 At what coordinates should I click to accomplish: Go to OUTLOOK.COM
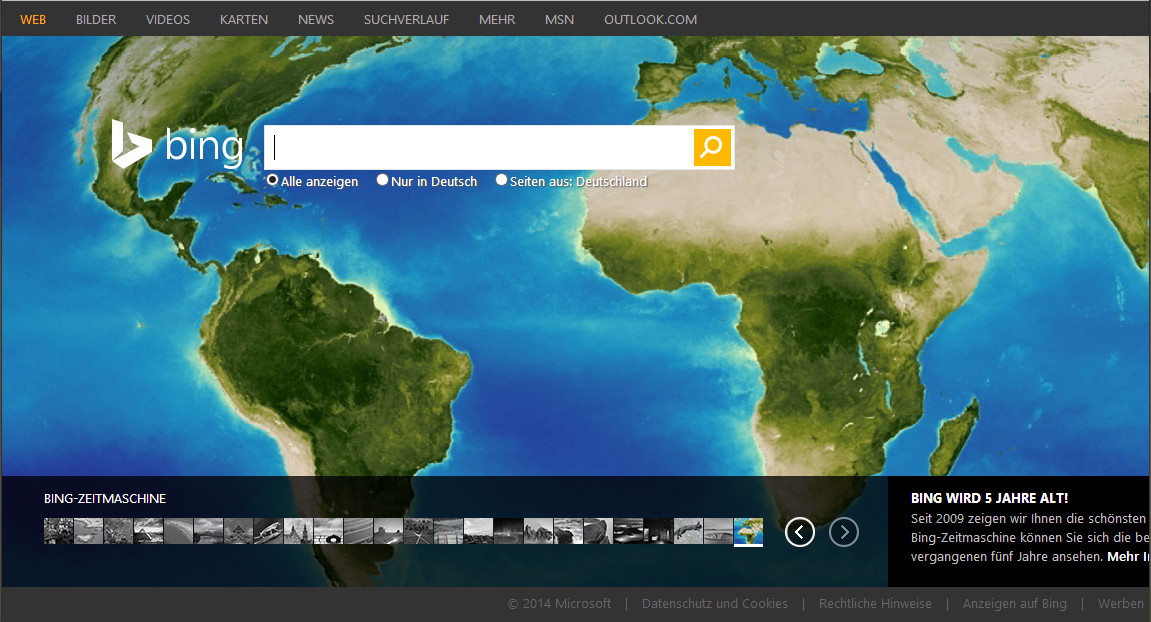650,20
